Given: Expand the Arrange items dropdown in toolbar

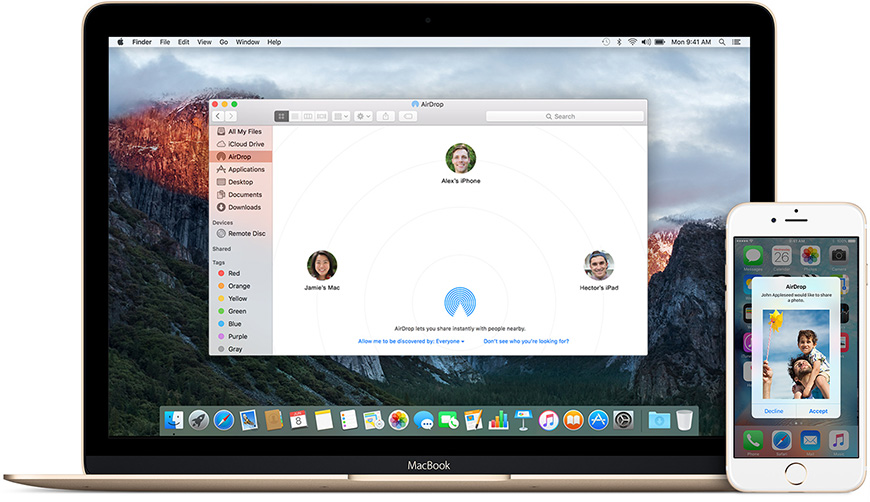Looking at the screenshot, I should 341,116.
